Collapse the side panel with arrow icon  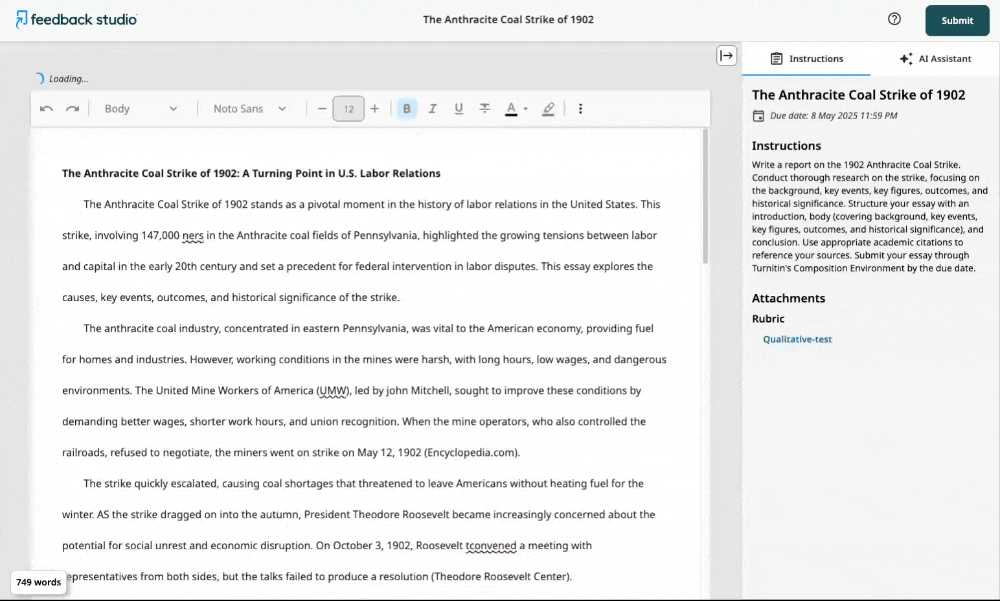pyautogui.click(x=726, y=56)
